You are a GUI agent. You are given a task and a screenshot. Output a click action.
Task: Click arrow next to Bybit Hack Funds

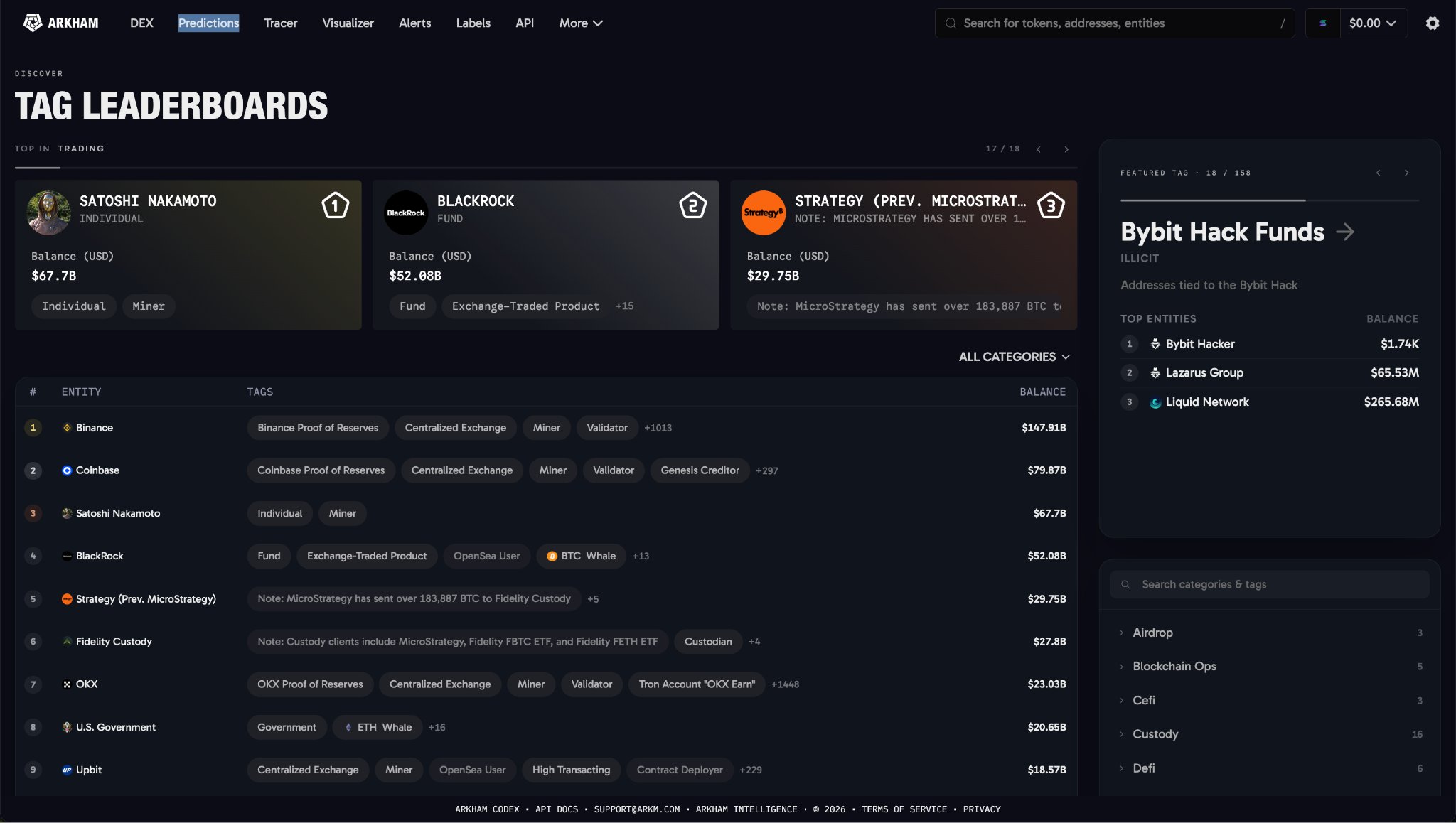pyautogui.click(x=1345, y=232)
